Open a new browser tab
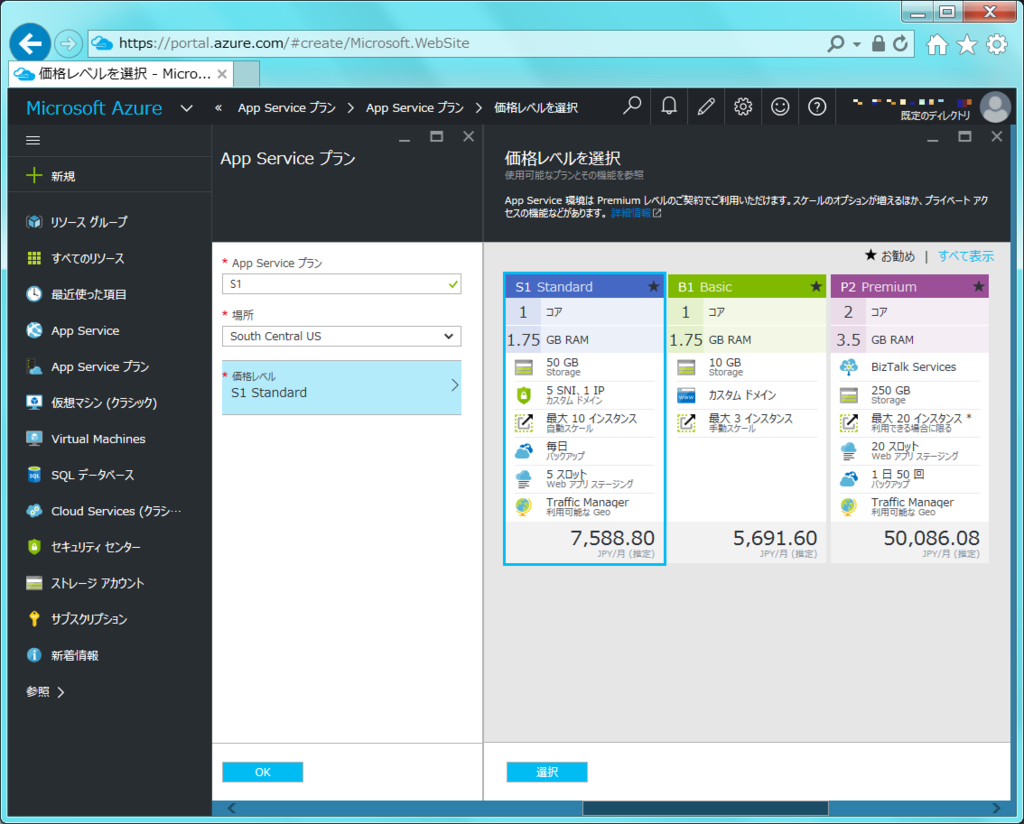 click(247, 74)
